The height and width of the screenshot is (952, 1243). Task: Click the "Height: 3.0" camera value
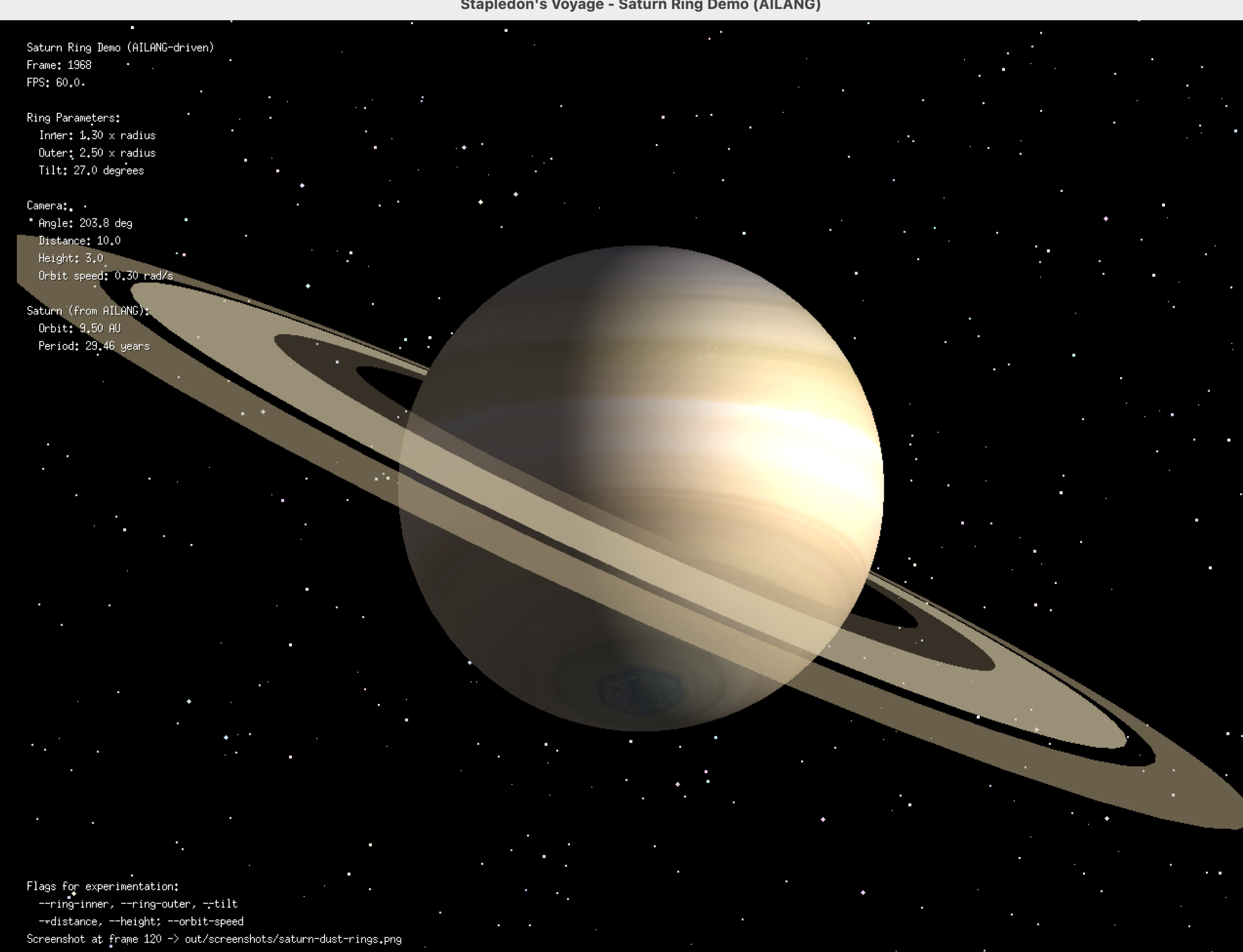point(71,258)
